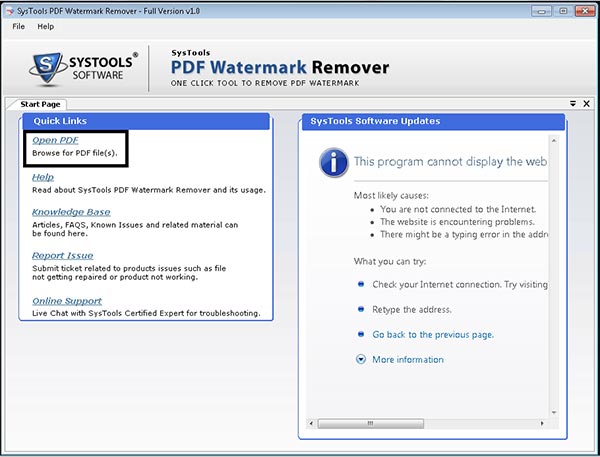Click the updates panel scroll down arrow

[x=554, y=412]
